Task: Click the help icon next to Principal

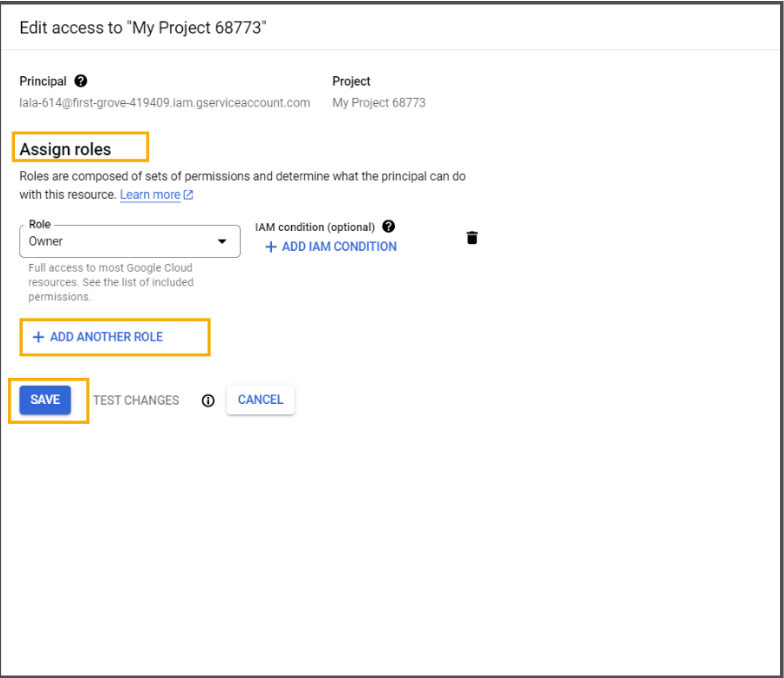Action: (80, 81)
